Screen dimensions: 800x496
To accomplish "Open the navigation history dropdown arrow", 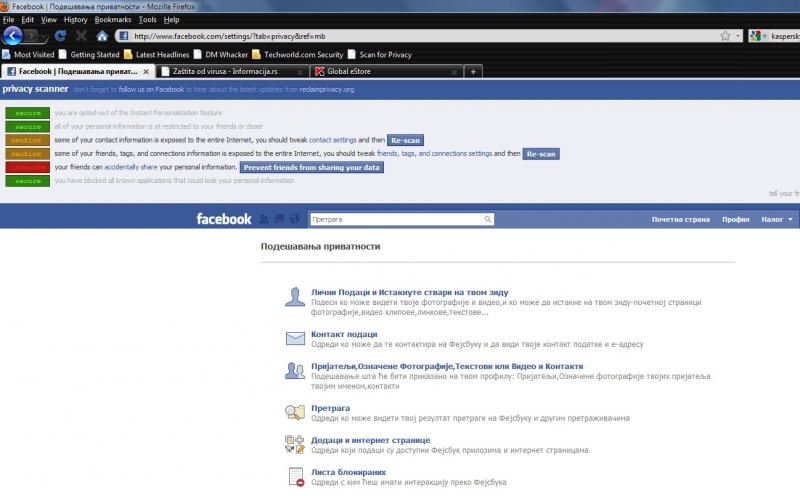I will [44, 36].
